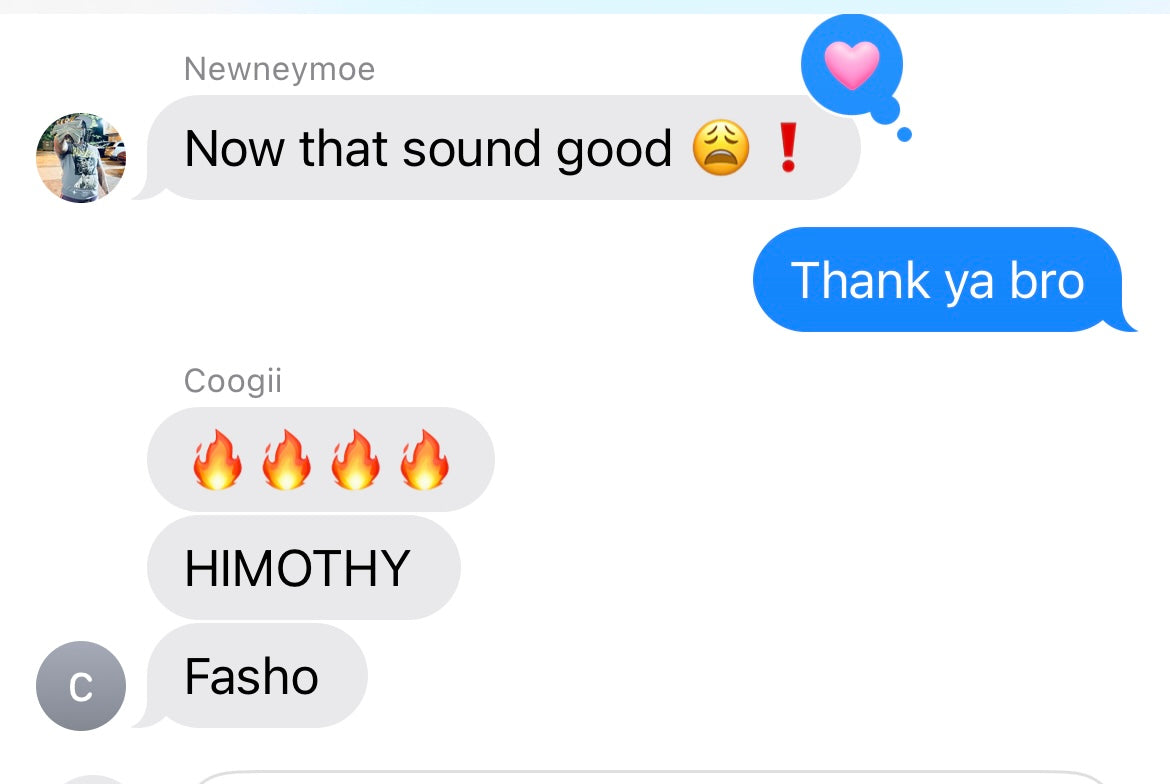Screen dimensions: 1170x784
Task: Click the weary face emoji
Action: point(721,148)
